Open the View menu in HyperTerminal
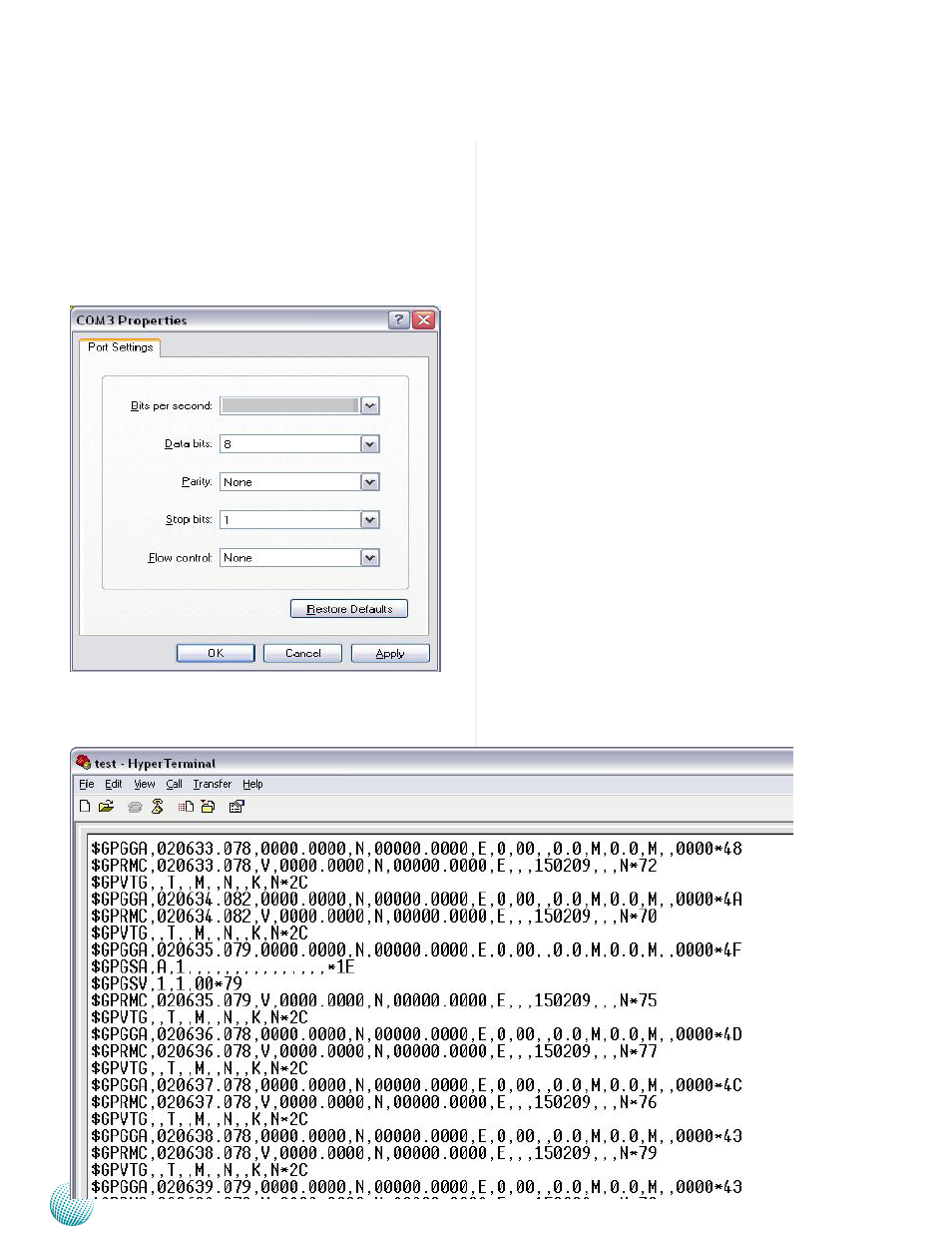The image size is (952, 1233). pyautogui.click(x=145, y=784)
